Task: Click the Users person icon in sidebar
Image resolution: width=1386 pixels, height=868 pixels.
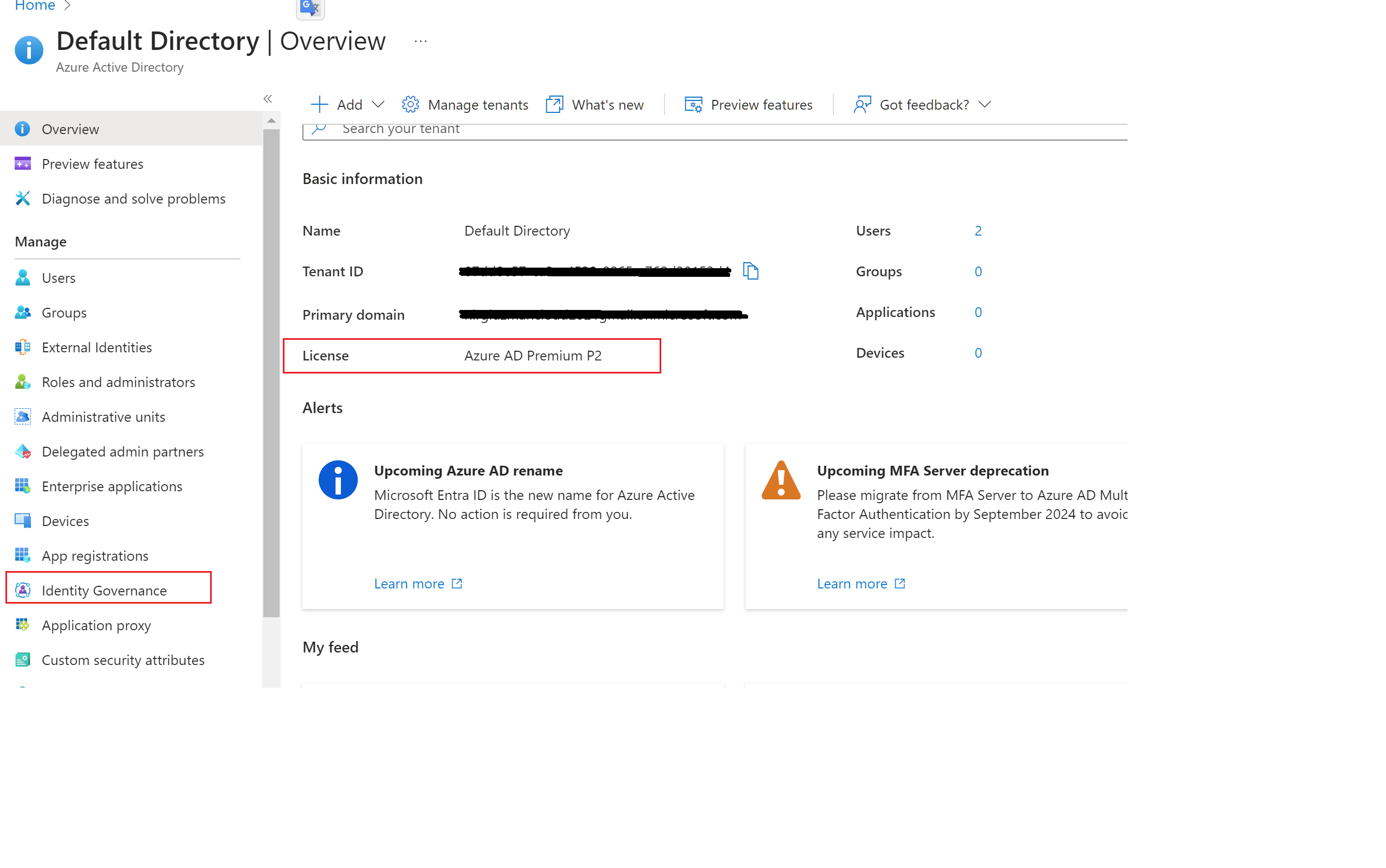Action: click(x=22, y=277)
